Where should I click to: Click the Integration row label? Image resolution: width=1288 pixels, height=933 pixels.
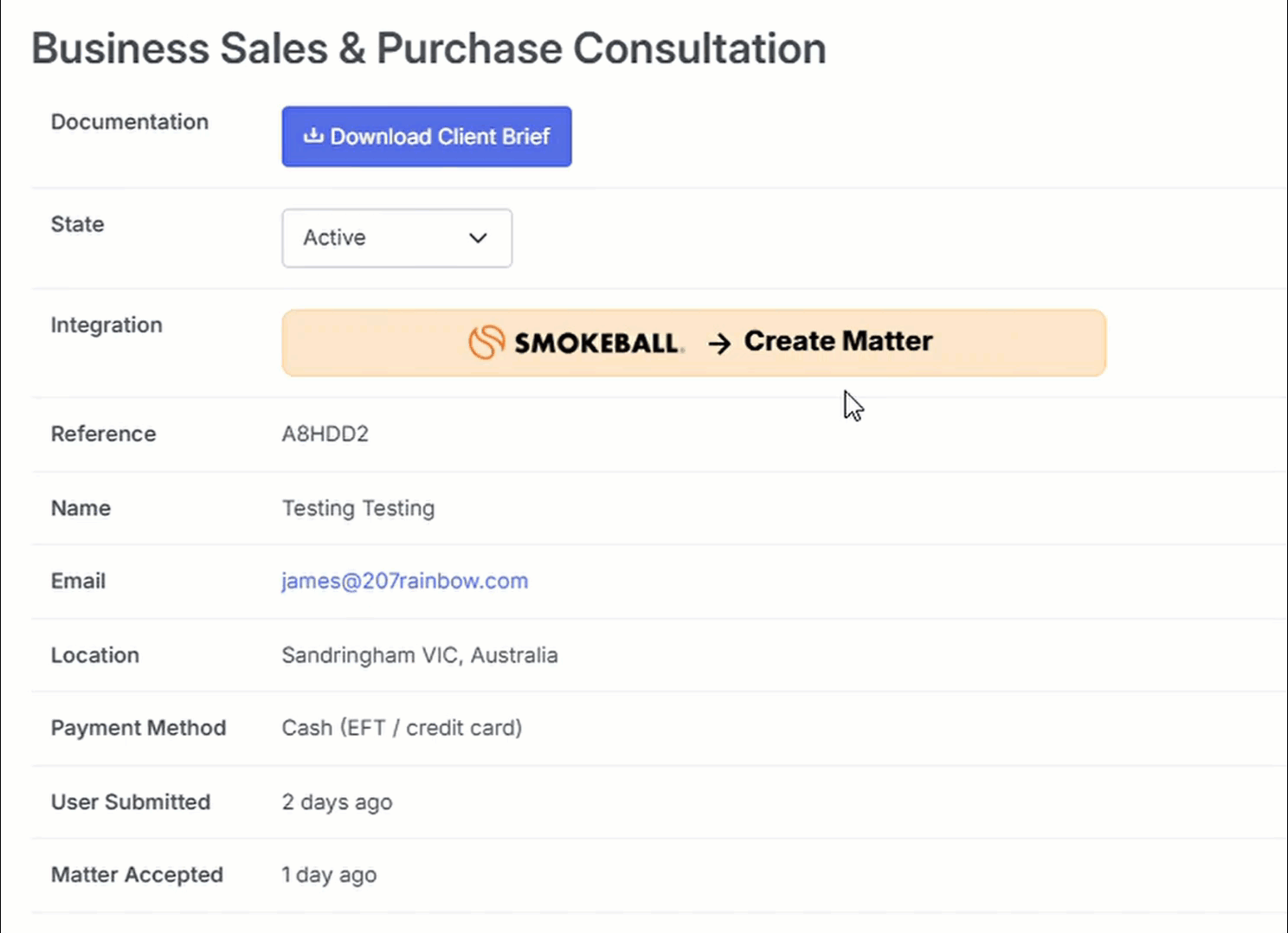[x=106, y=325]
